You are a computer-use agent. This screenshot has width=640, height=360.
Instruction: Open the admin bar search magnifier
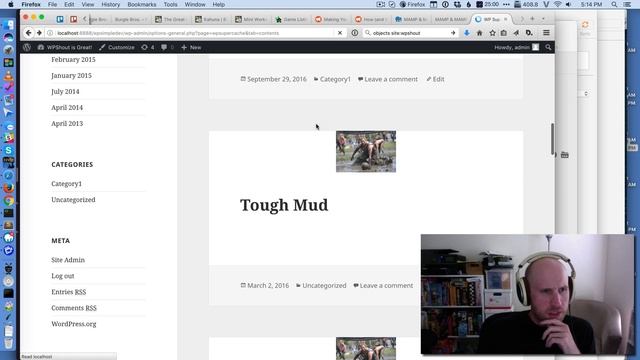[548, 47]
